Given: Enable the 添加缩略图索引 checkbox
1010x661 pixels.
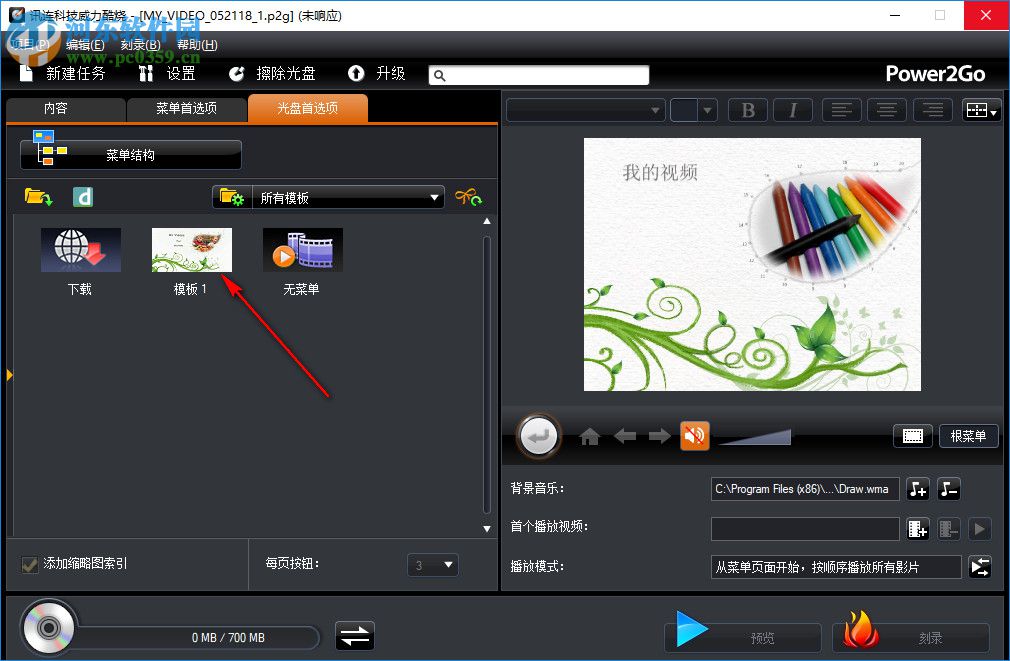Looking at the screenshot, I should tap(30, 564).
